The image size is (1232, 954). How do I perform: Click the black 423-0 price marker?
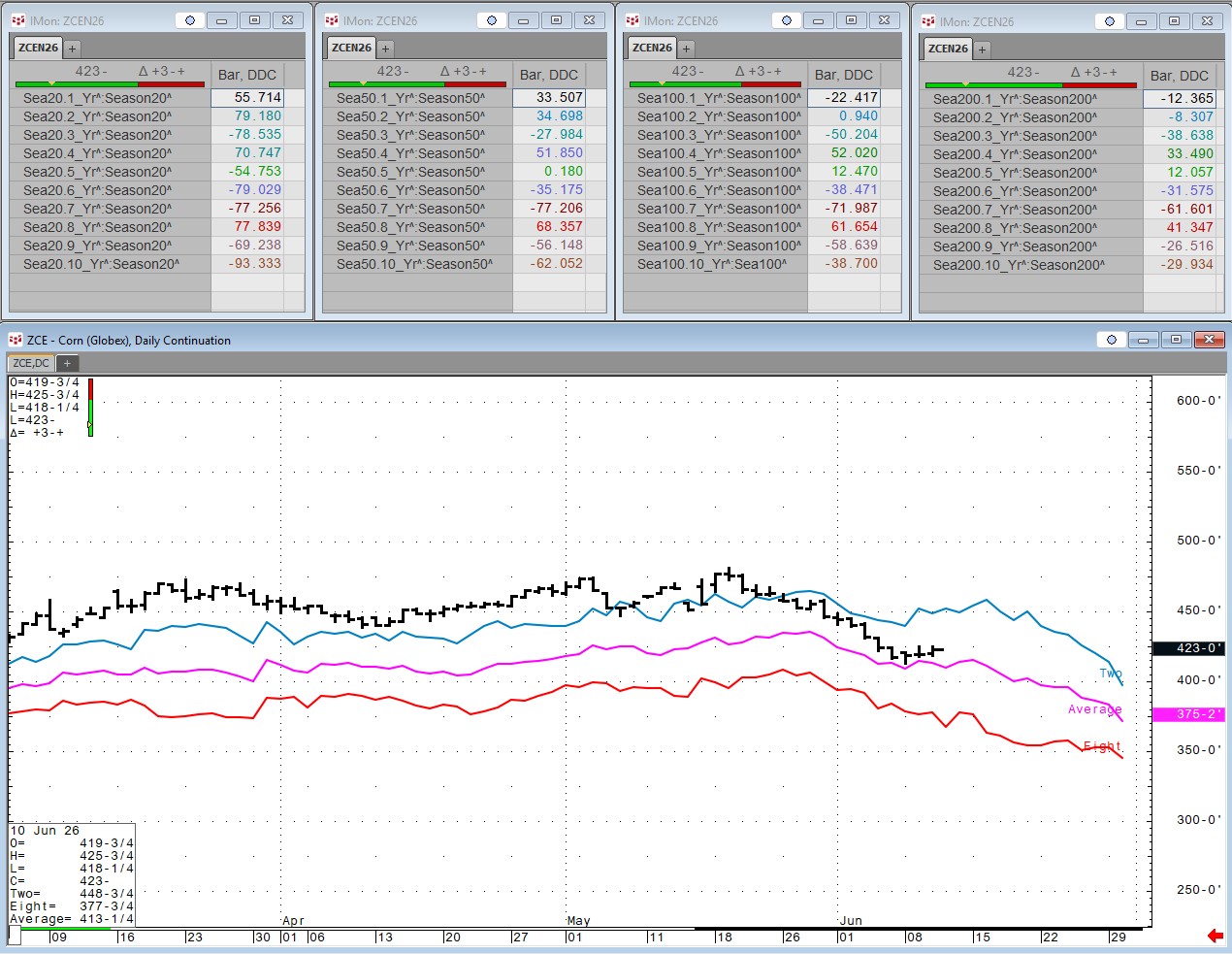click(1188, 648)
